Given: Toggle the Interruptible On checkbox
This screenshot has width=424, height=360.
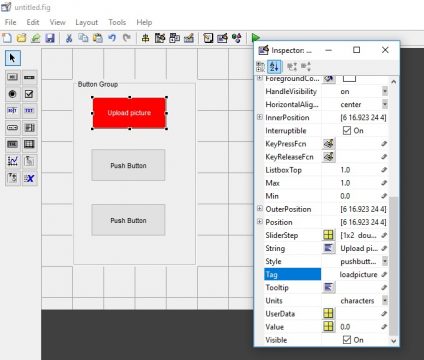Looking at the screenshot, I should (347, 130).
